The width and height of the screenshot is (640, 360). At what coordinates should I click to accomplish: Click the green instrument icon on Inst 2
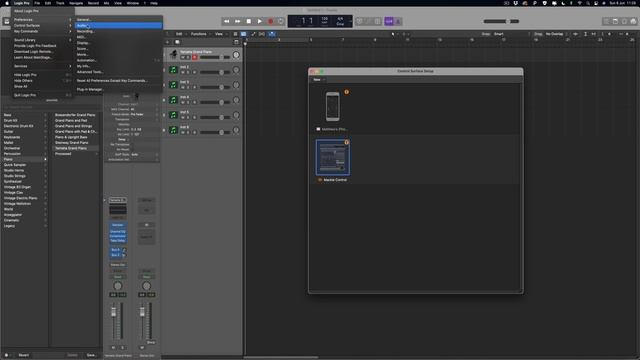coord(173,70)
